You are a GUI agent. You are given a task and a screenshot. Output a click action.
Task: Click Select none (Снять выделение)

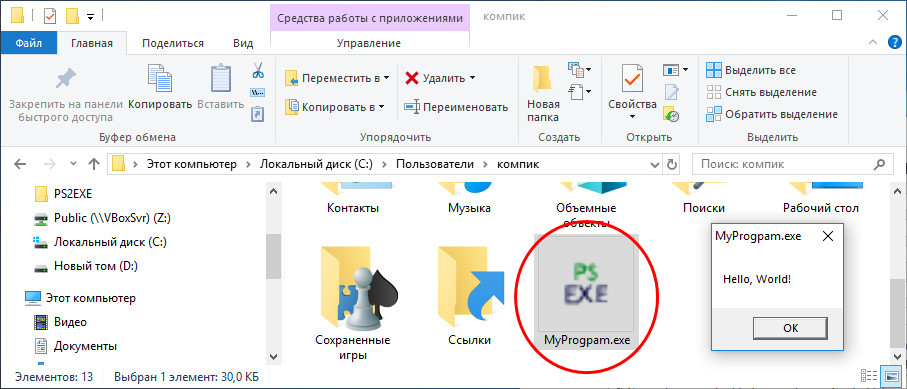(762, 92)
